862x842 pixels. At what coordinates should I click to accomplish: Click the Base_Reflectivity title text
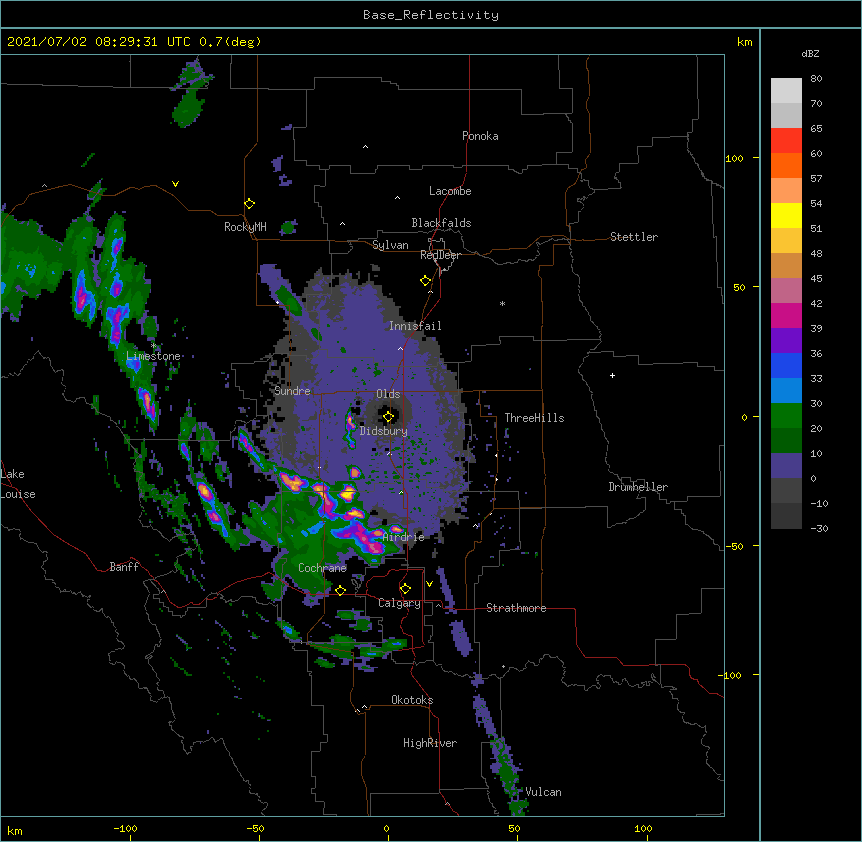pos(430,15)
